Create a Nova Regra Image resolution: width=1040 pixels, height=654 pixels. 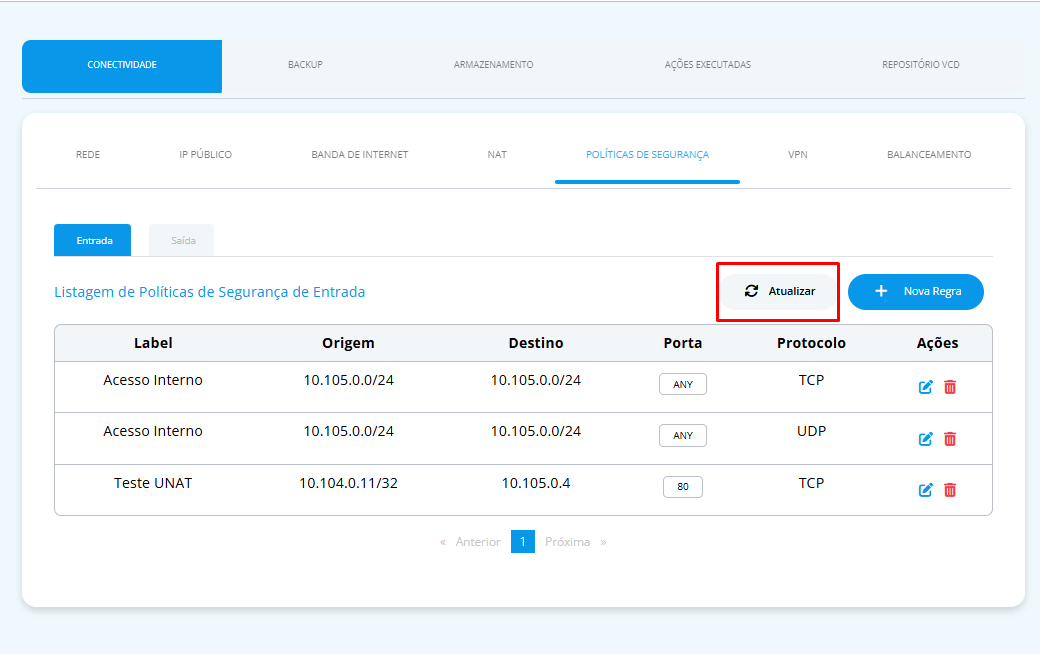click(916, 292)
